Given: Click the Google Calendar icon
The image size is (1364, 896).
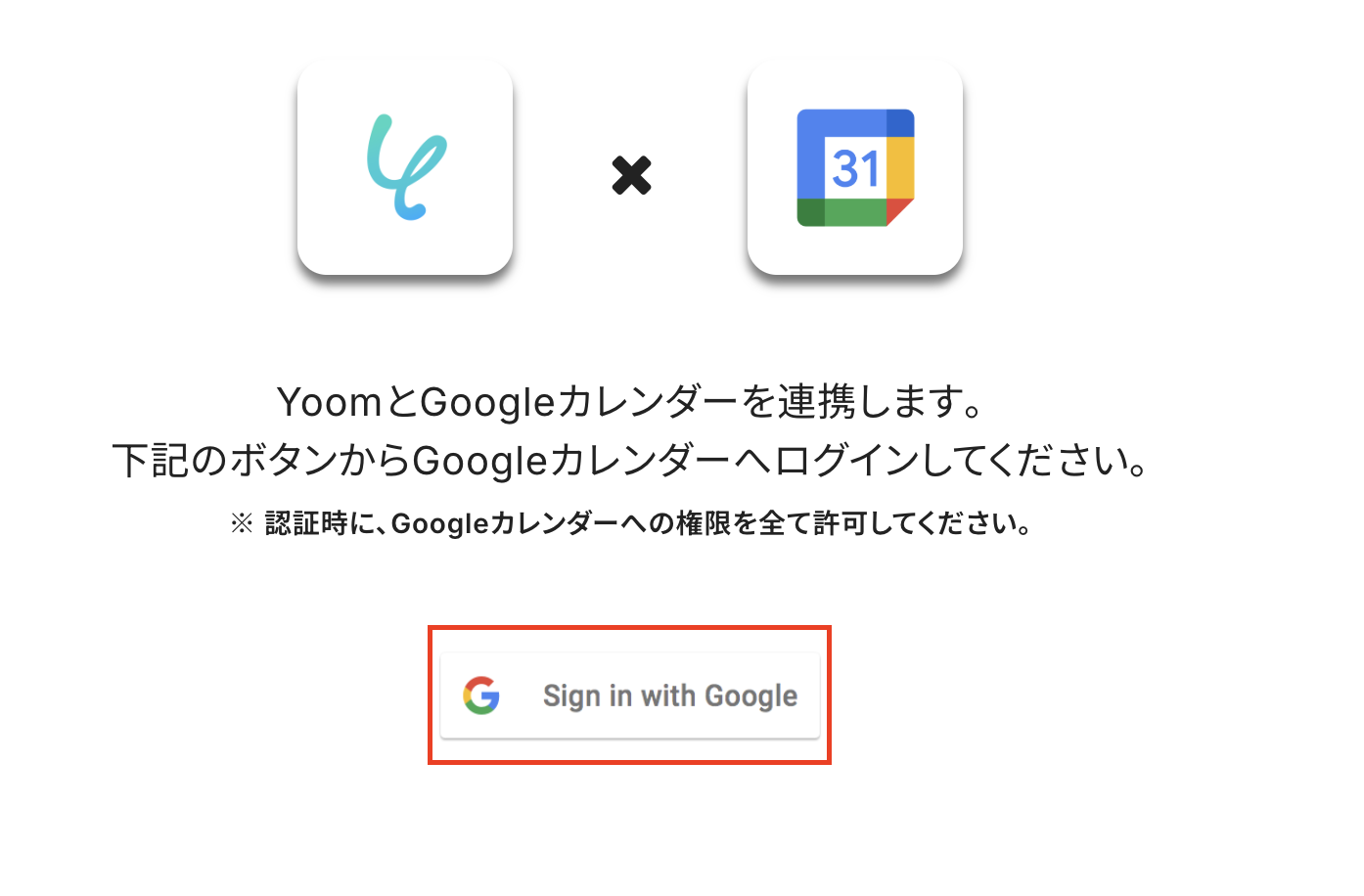Looking at the screenshot, I should [x=855, y=167].
